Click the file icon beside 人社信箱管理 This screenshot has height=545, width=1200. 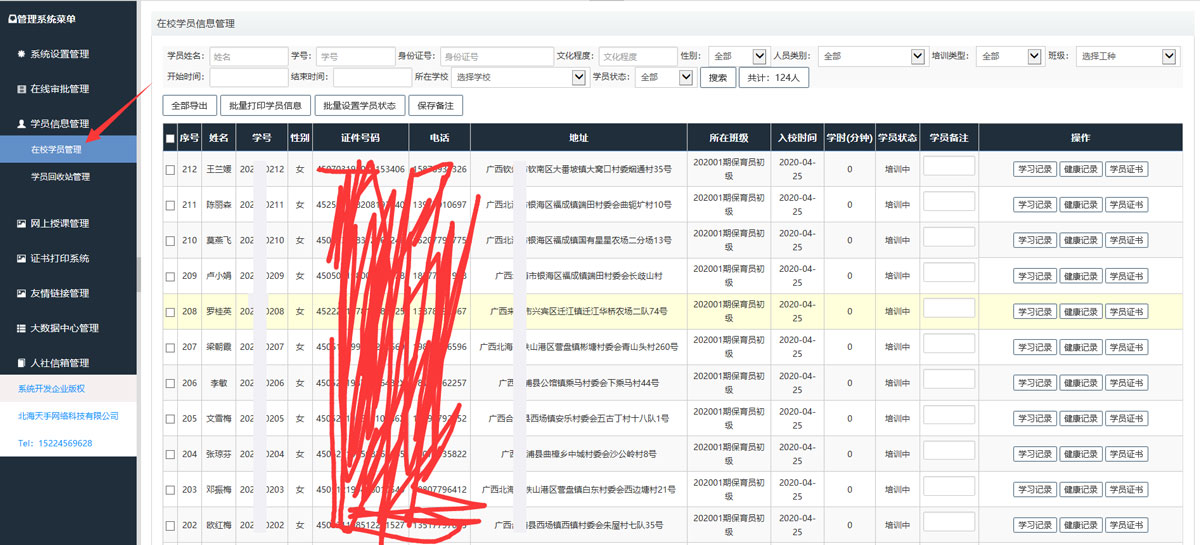(21, 363)
